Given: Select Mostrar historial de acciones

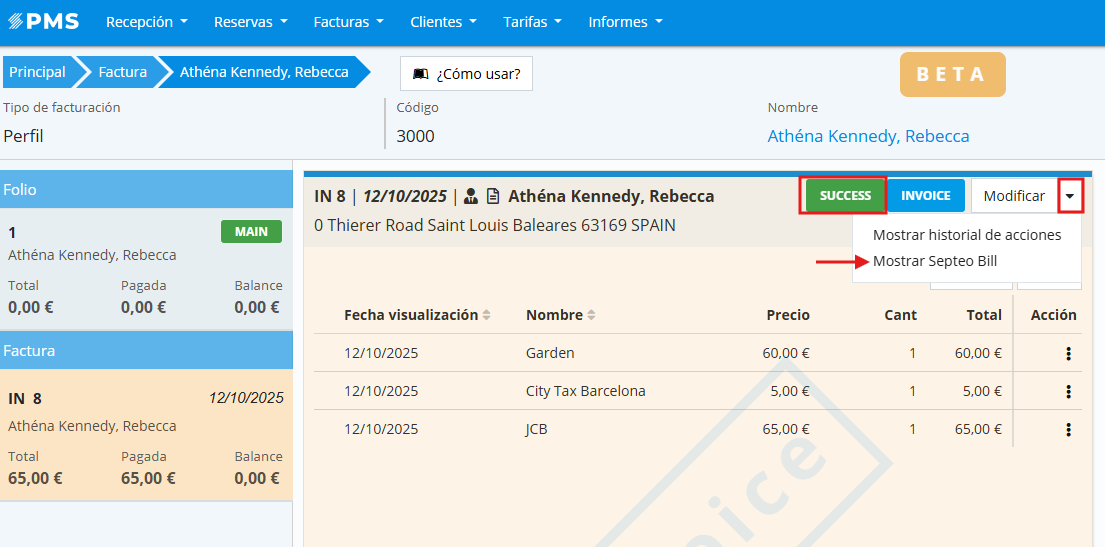Looking at the screenshot, I should [966, 235].
